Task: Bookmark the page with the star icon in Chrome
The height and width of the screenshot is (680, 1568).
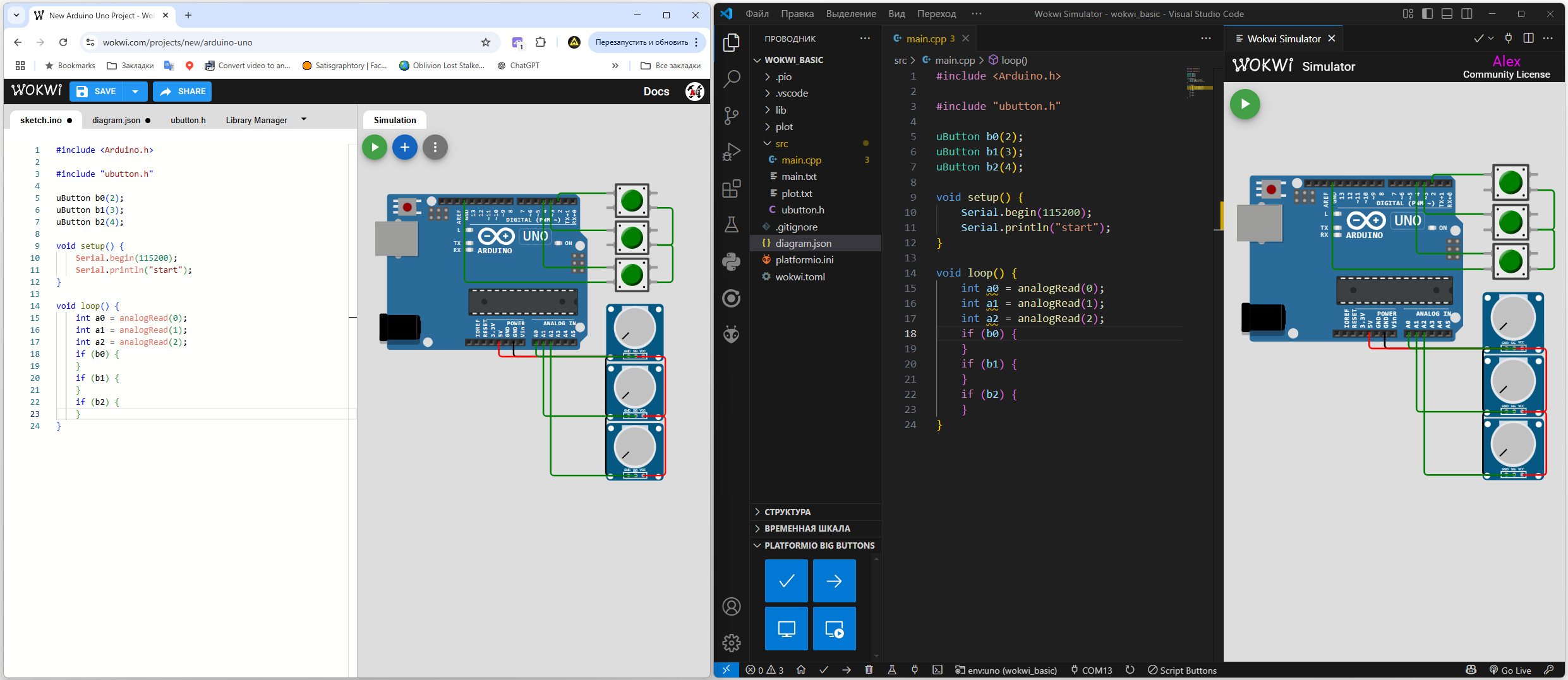Action: click(486, 42)
